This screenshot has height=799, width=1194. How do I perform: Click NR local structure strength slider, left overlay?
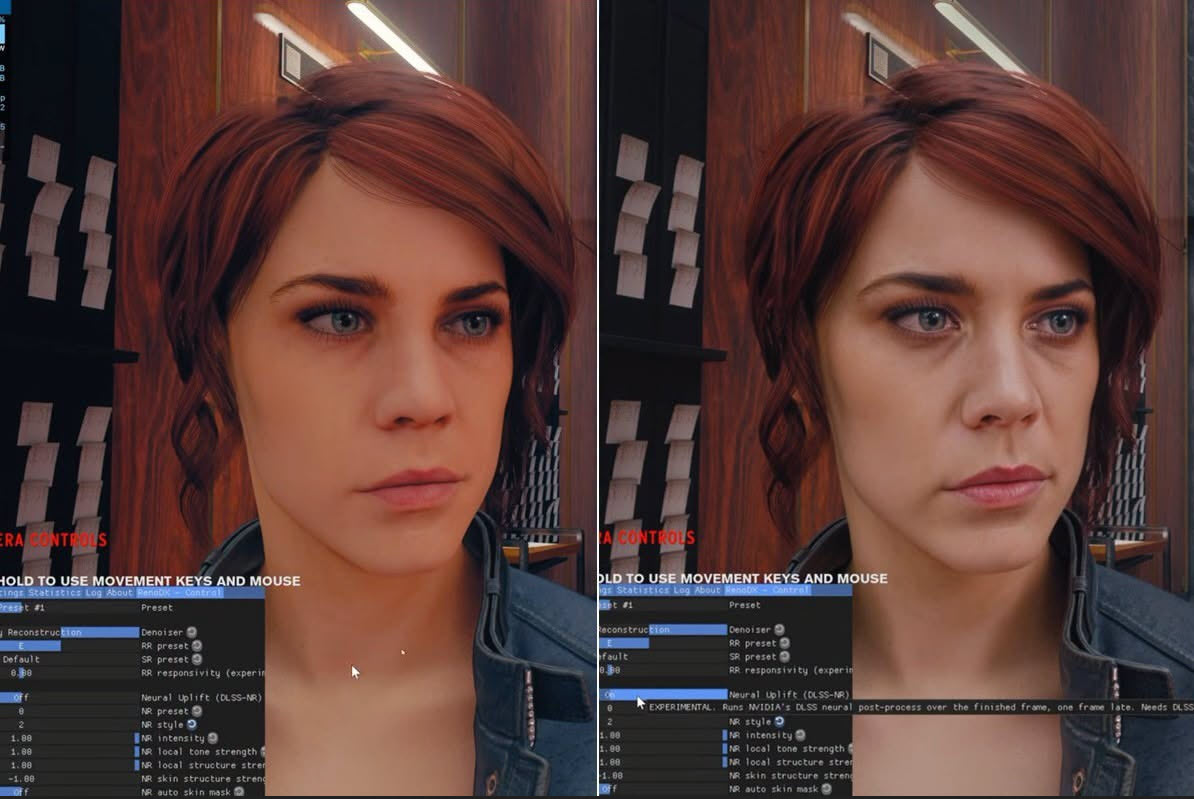69,765
